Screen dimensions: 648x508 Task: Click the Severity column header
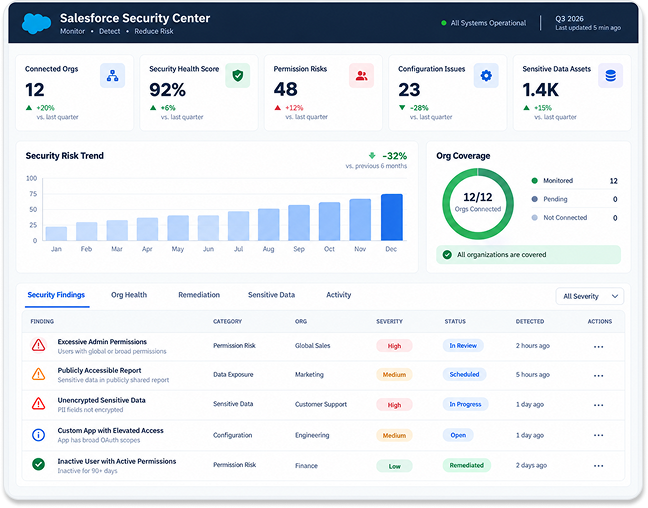389,322
